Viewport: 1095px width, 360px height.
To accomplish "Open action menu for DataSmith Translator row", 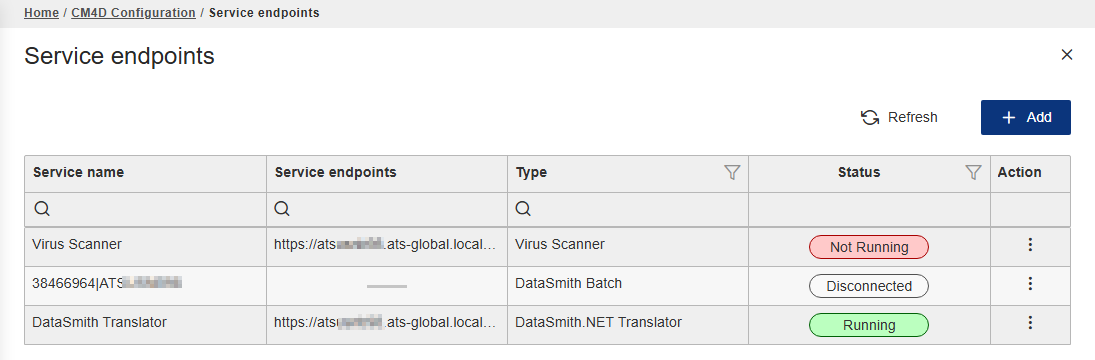I will pos(1030,322).
